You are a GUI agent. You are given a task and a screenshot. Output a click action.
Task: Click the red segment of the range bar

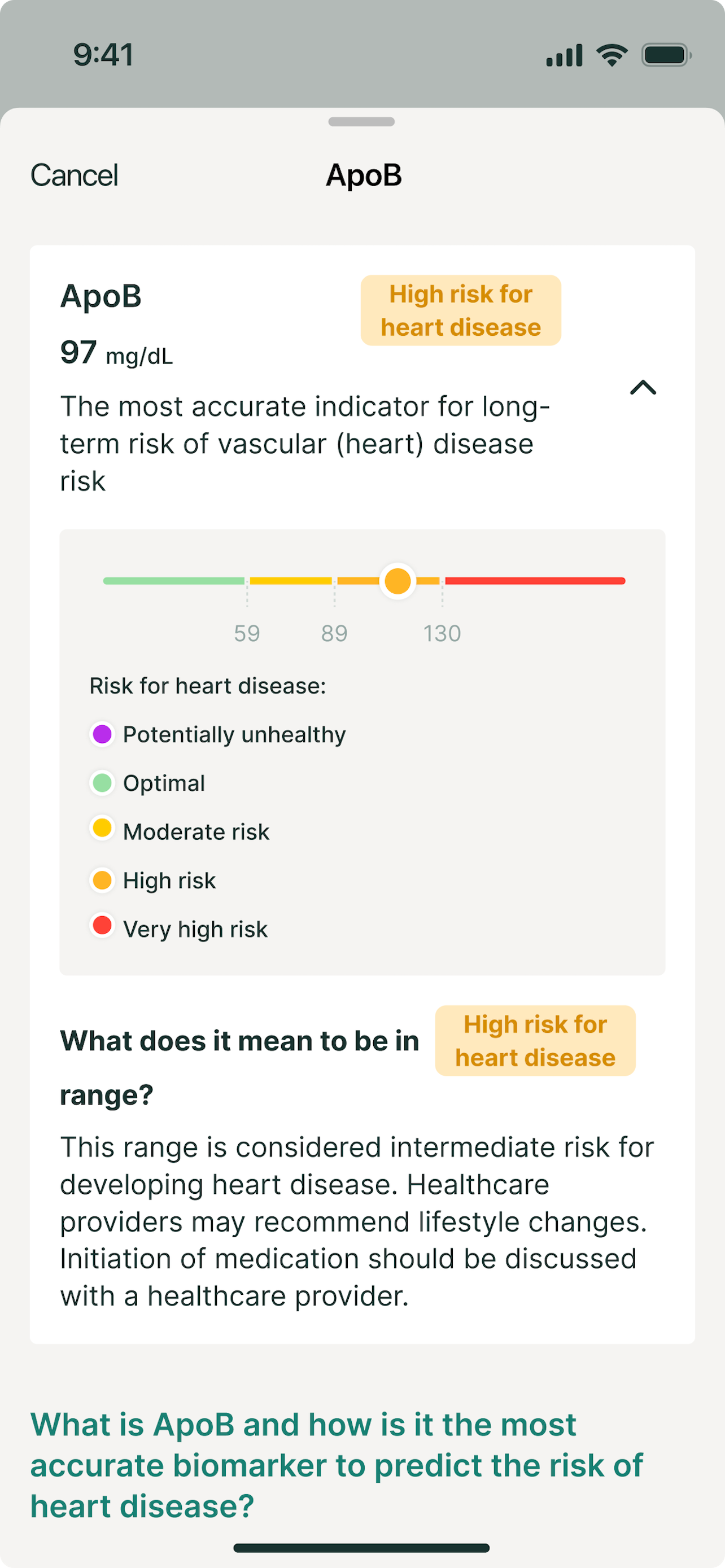535,581
